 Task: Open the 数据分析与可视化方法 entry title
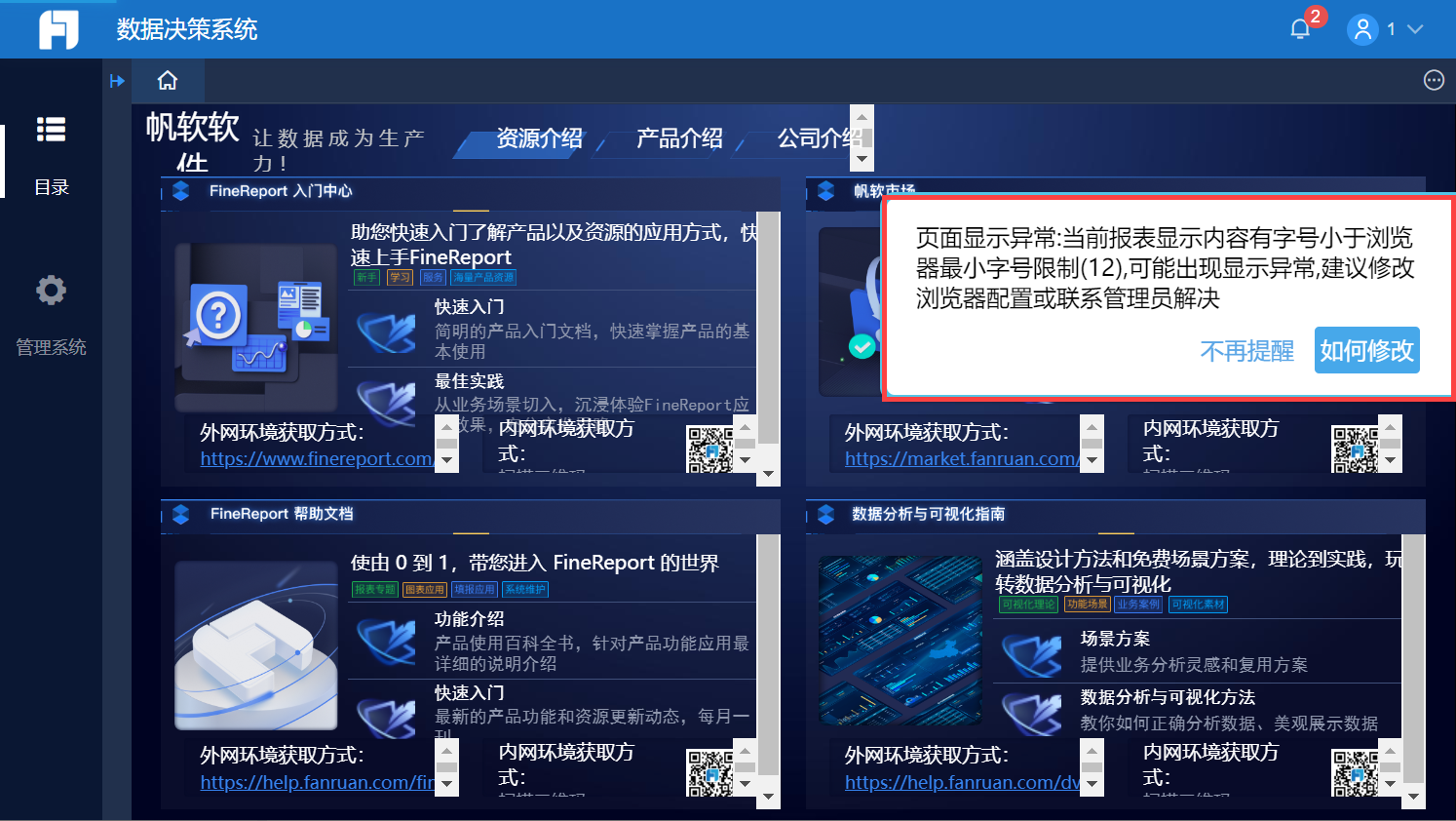pos(1168,697)
